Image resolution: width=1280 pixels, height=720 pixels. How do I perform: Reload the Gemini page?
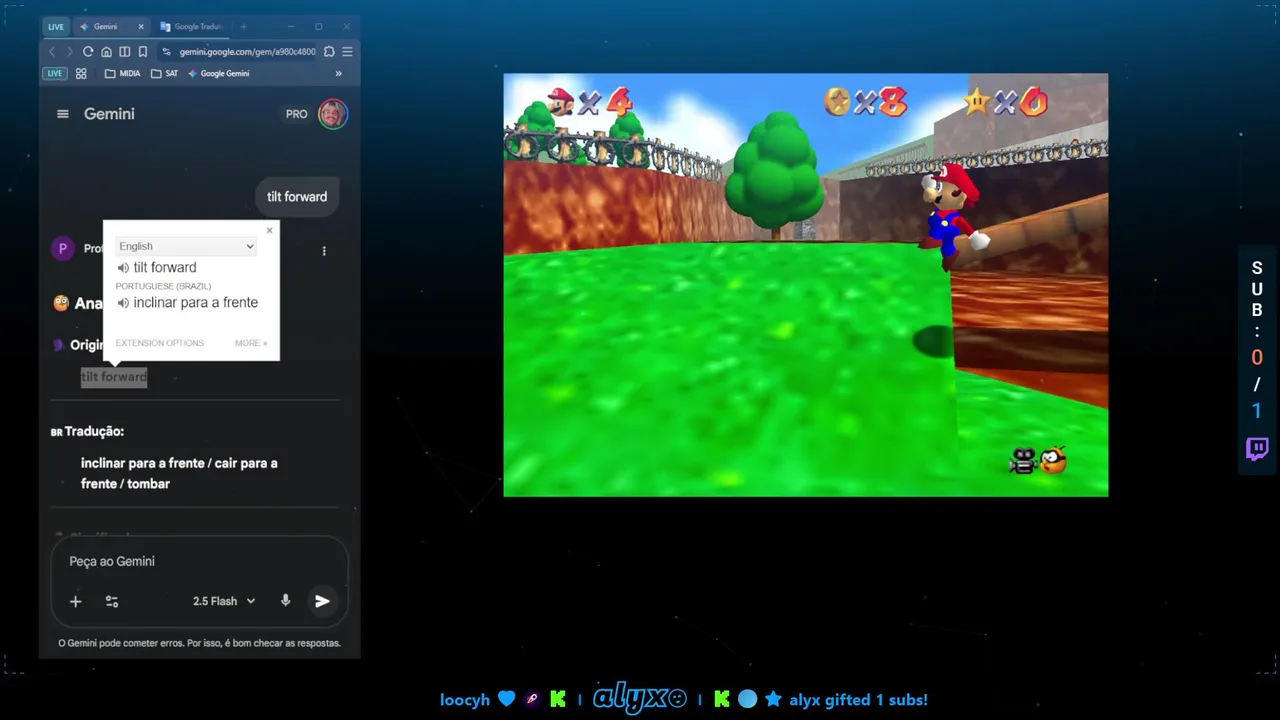88,52
